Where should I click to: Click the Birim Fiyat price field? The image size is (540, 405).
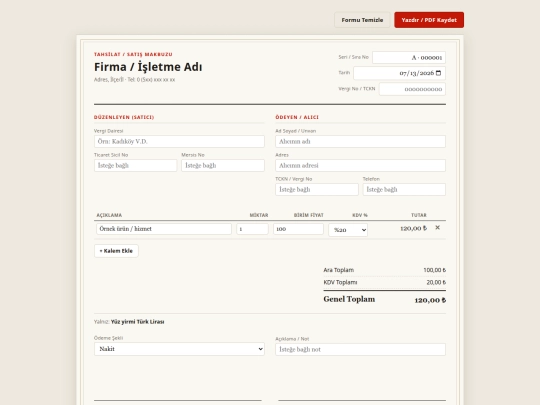click(x=298, y=229)
